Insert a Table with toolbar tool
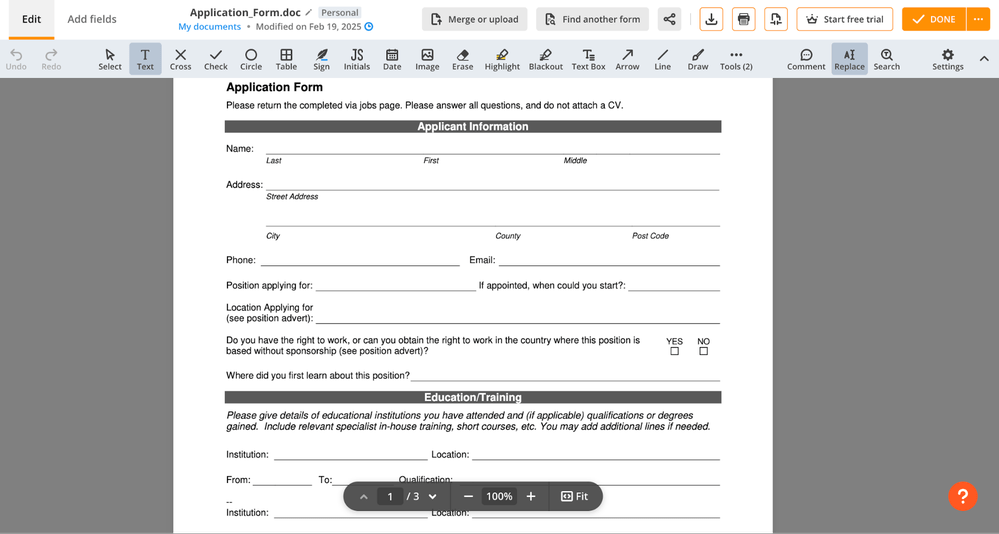The image size is (999, 534). pos(286,59)
